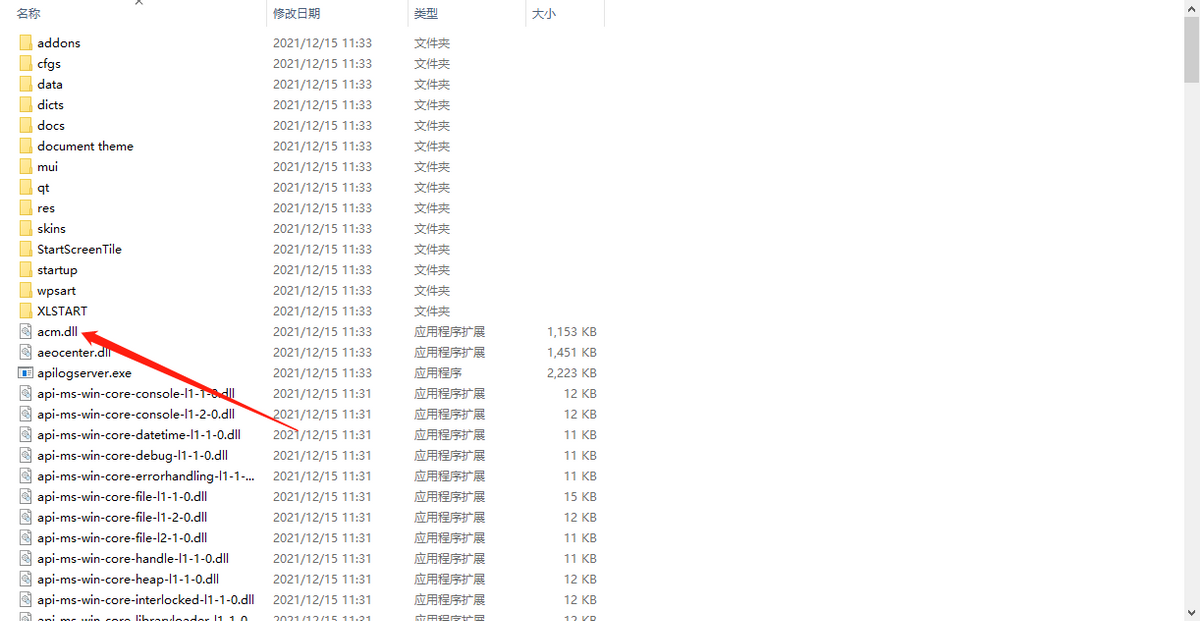
Task: Click the api-ms-win-core-debug-l1-1-0.dll file icon
Action: 26,455
